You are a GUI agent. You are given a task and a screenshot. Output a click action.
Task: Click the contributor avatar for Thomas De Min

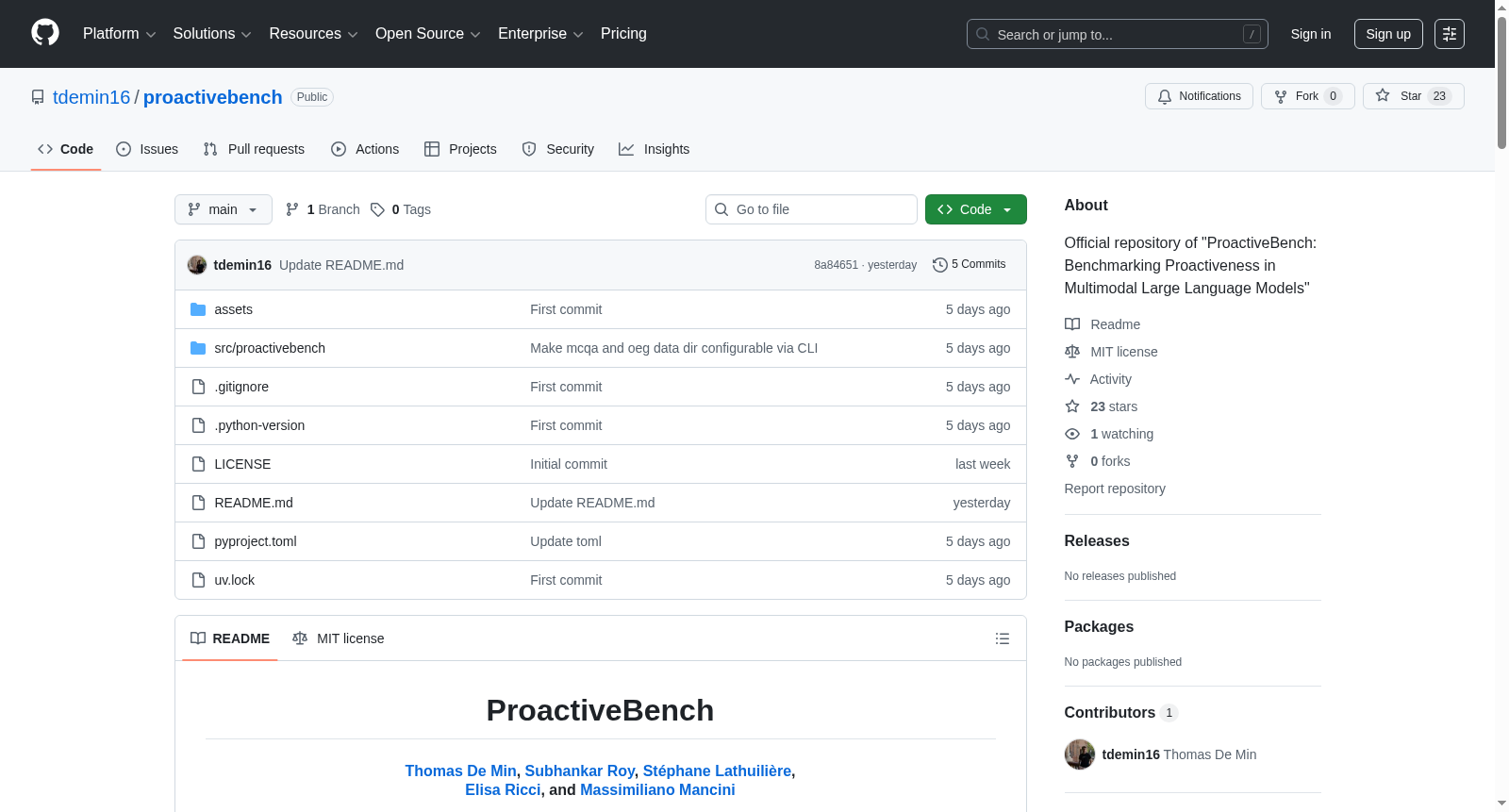pos(1080,754)
